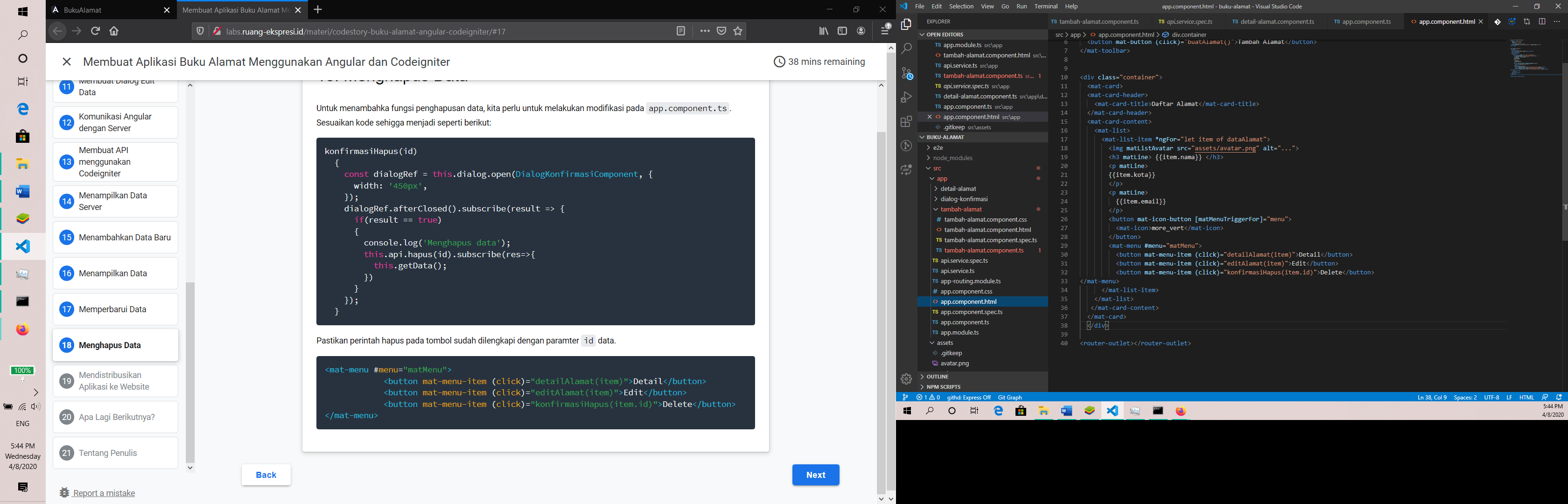Open Git Graph from status bar
The image size is (1568, 504).
pyautogui.click(x=1010, y=398)
